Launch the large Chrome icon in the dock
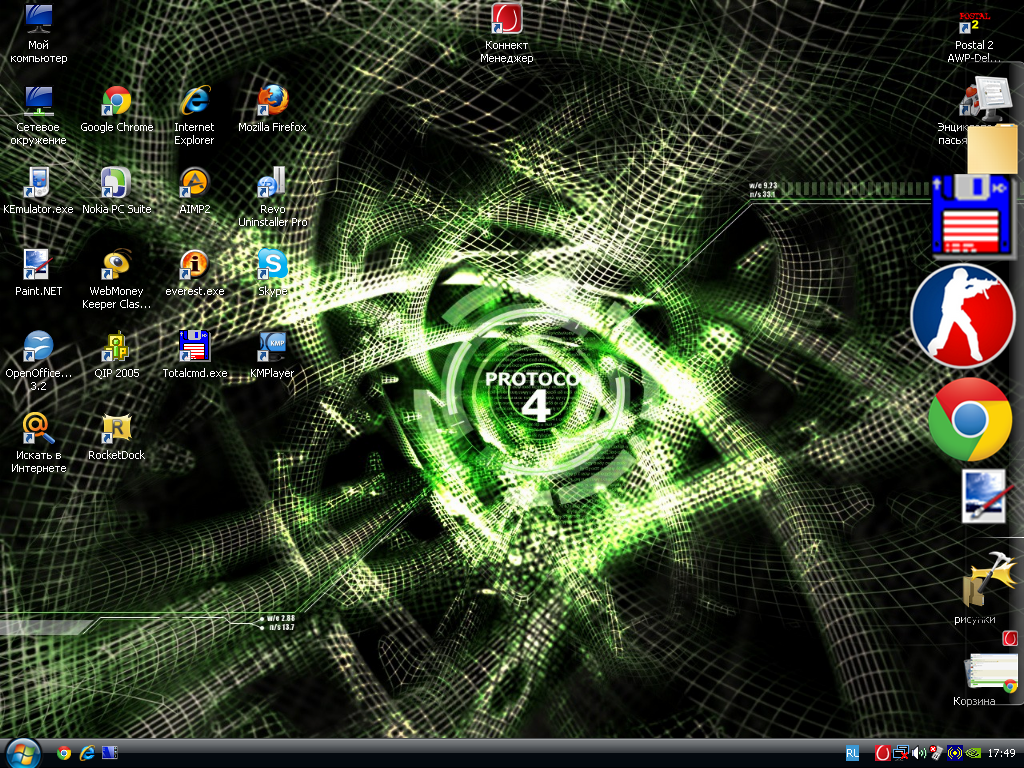 coord(969,419)
